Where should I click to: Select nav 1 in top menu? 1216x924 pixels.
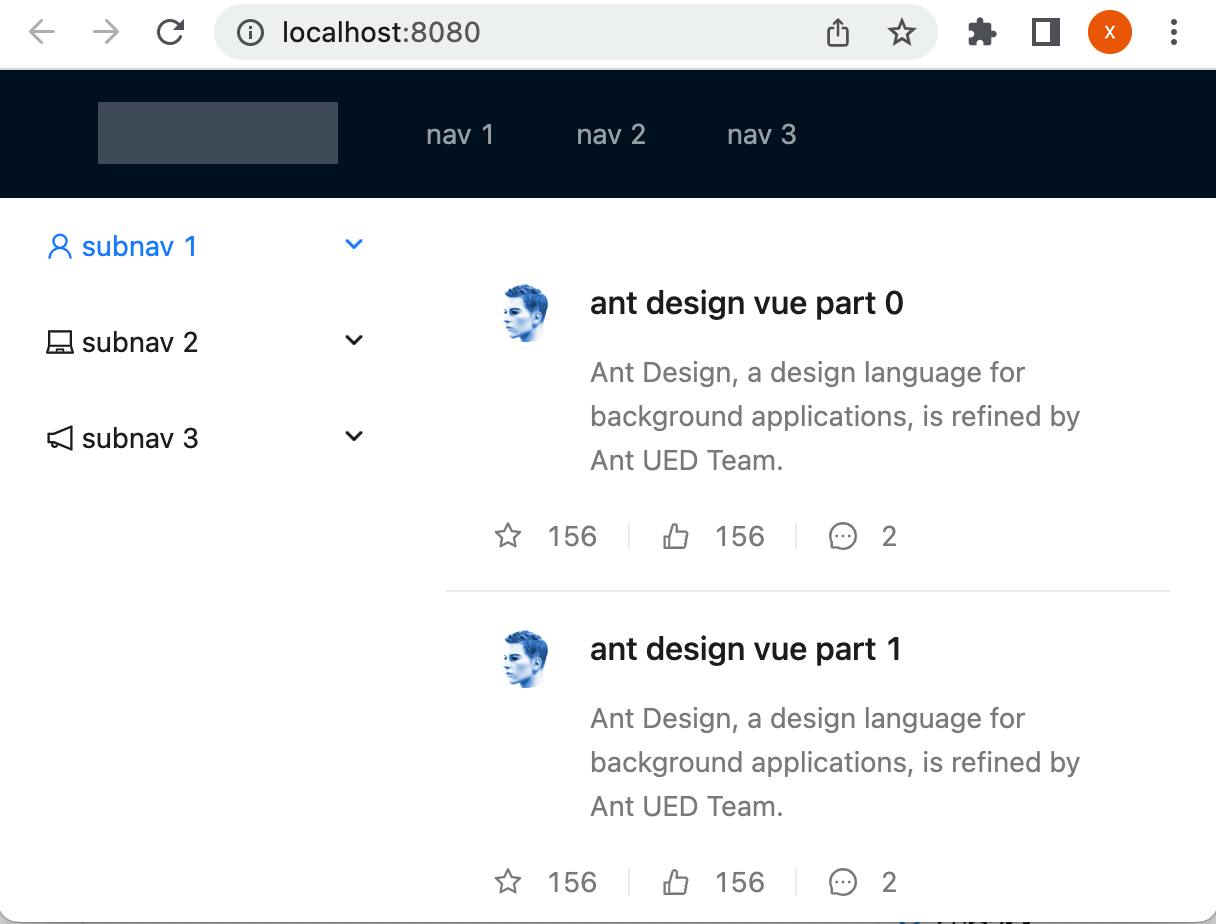click(x=460, y=134)
